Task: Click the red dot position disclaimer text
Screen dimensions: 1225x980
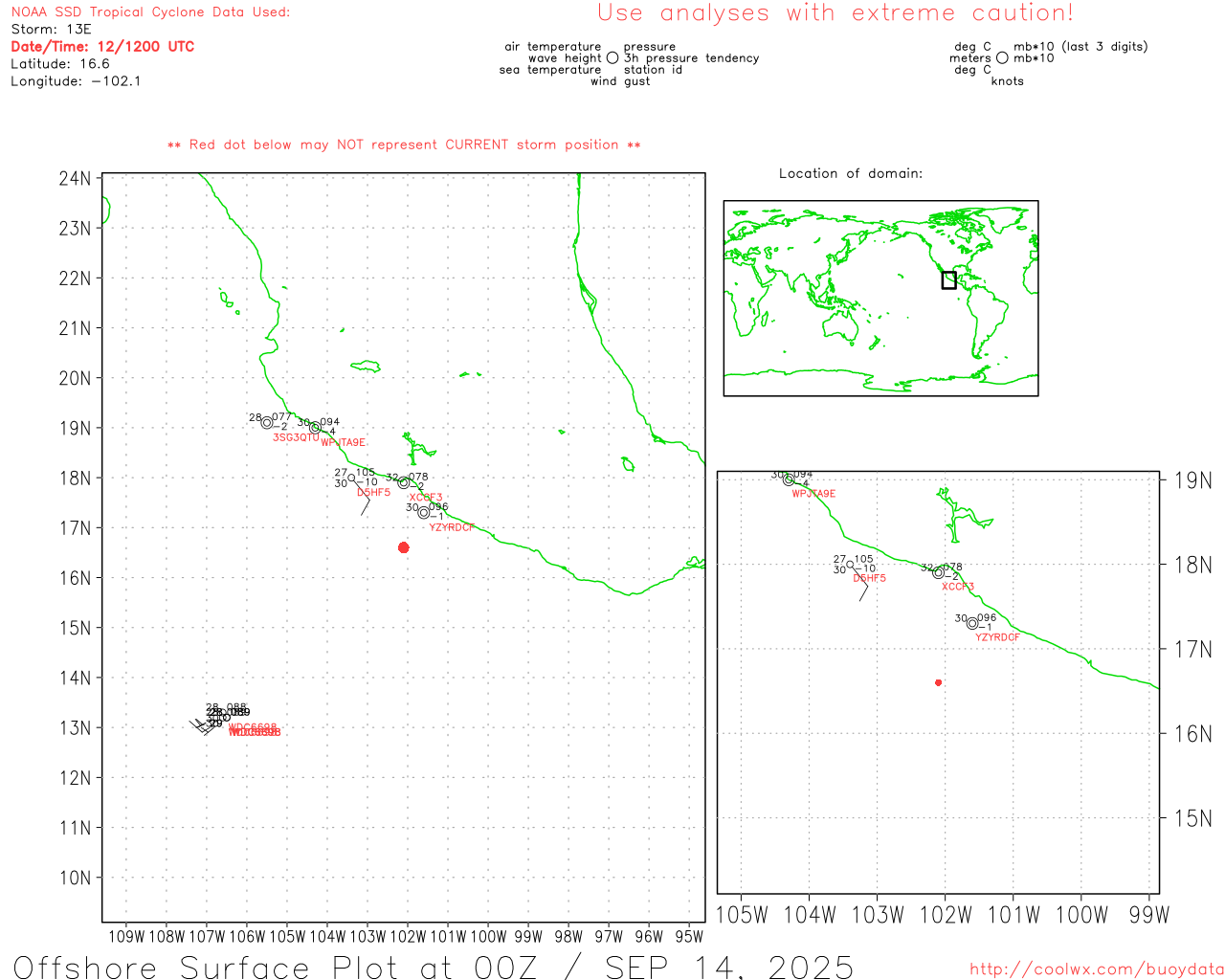Action: click(404, 145)
